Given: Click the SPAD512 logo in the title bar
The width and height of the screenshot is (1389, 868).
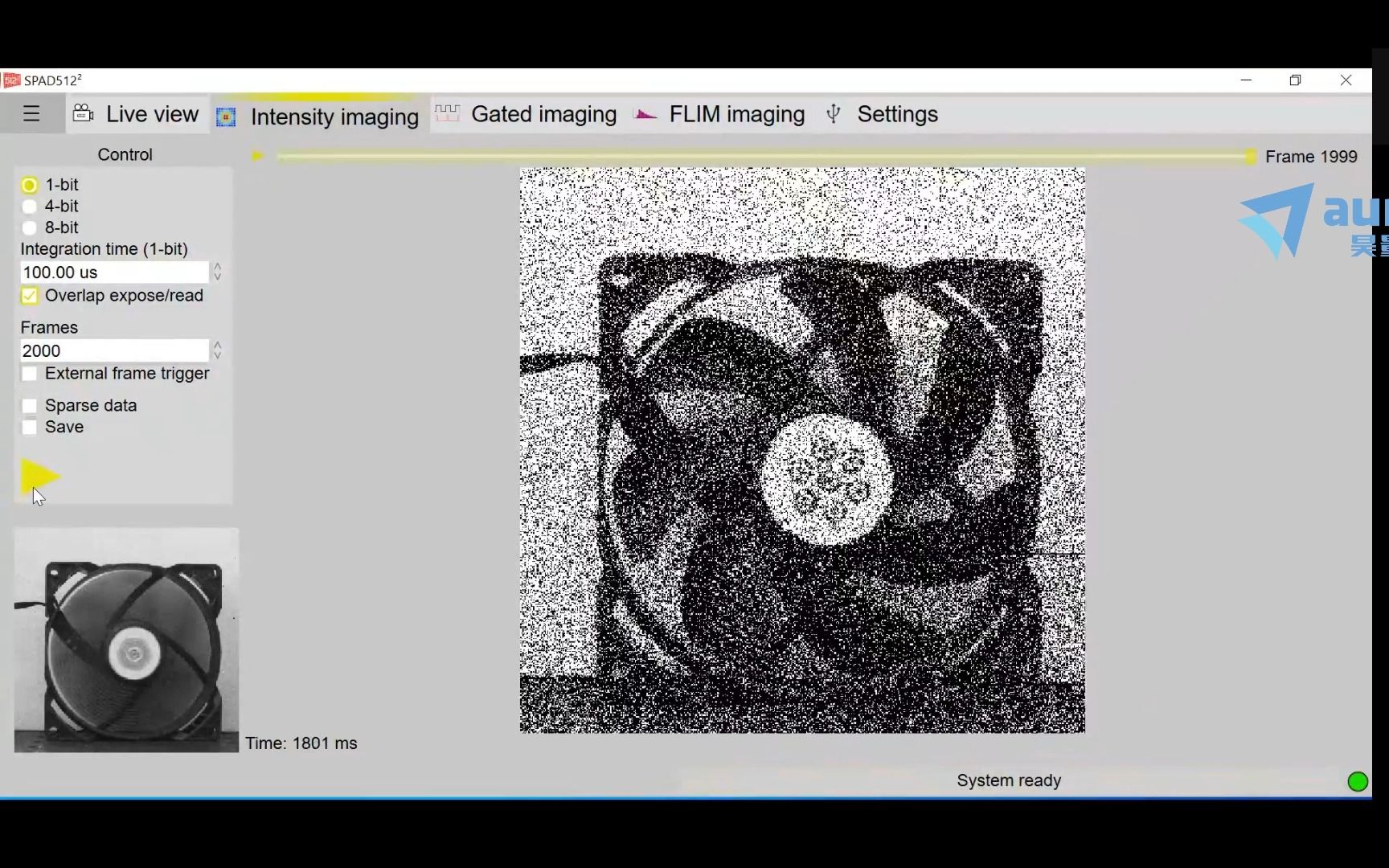Looking at the screenshot, I should (10, 80).
